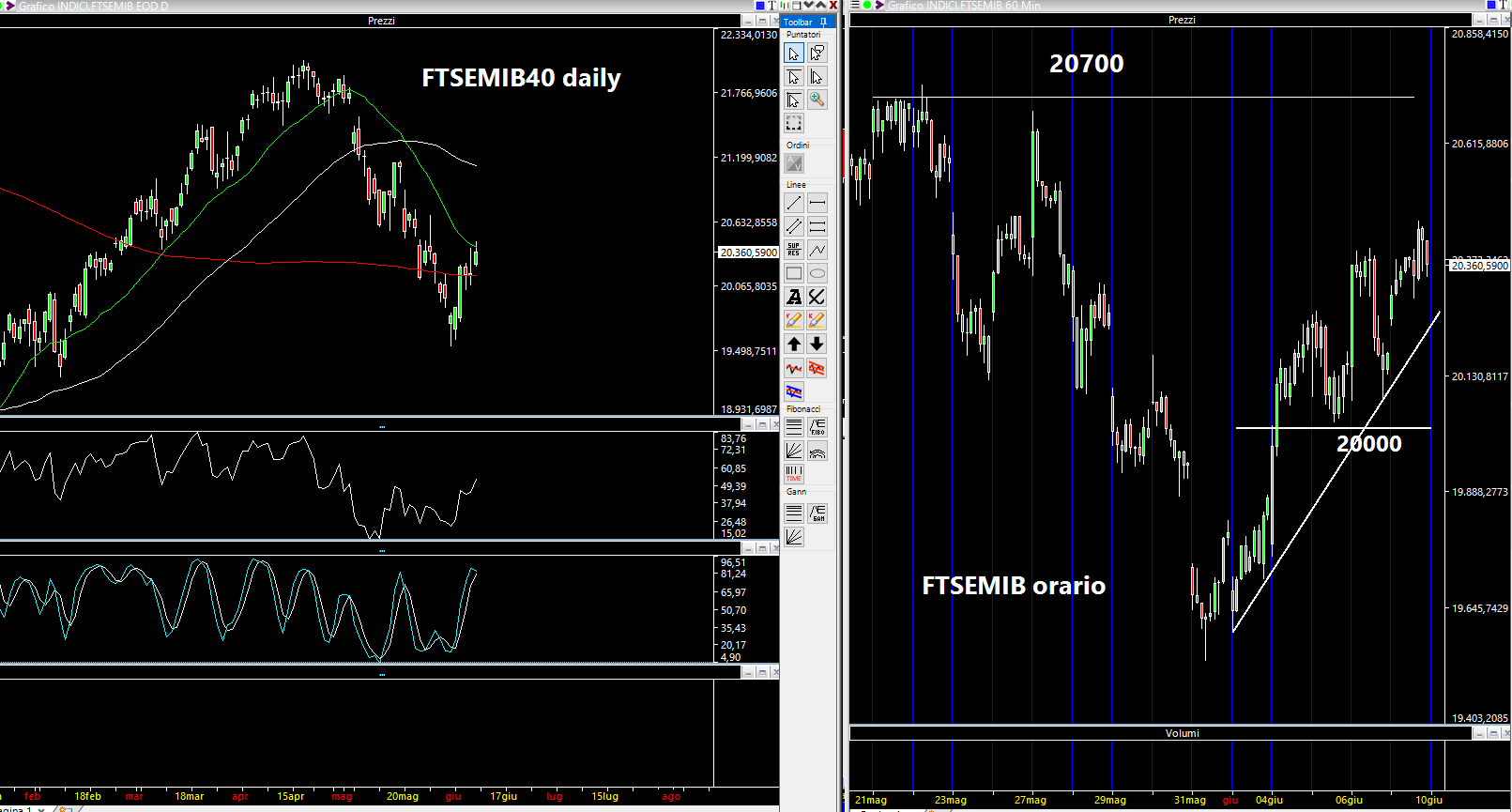Choose the dashed rectangle selection tool

click(x=794, y=123)
